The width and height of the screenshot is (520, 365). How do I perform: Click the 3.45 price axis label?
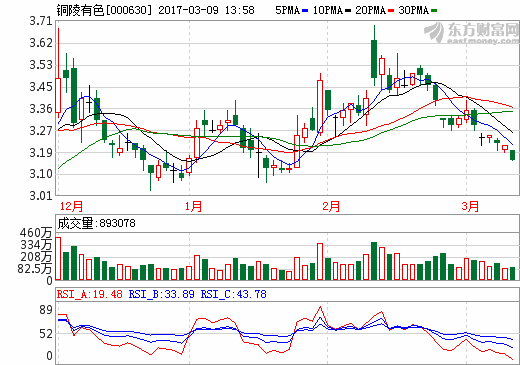coord(41,87)
